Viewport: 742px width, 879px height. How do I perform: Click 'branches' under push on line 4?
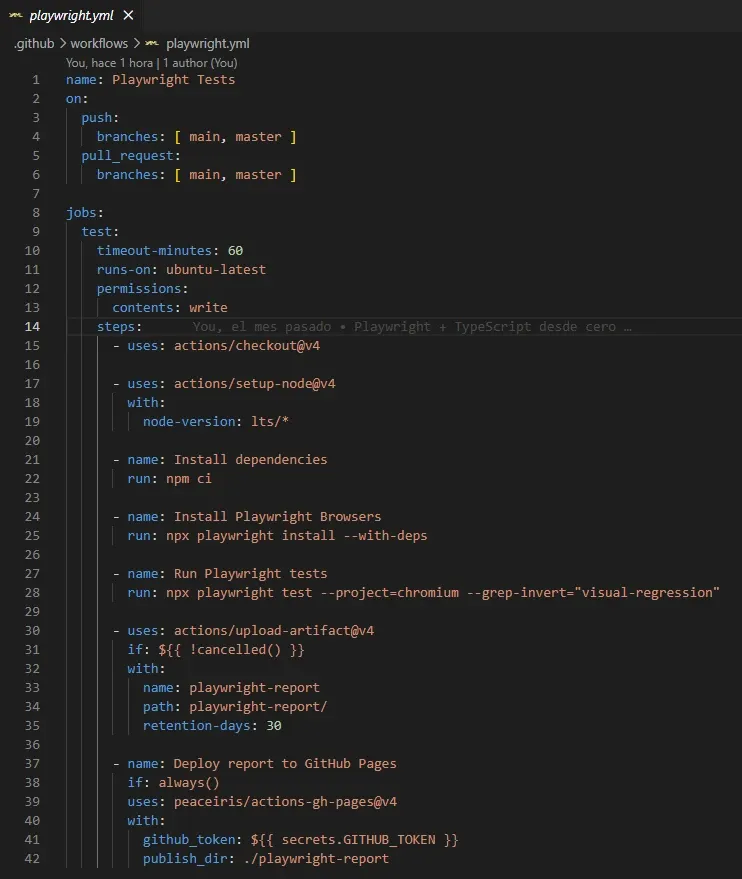[127, 137]
